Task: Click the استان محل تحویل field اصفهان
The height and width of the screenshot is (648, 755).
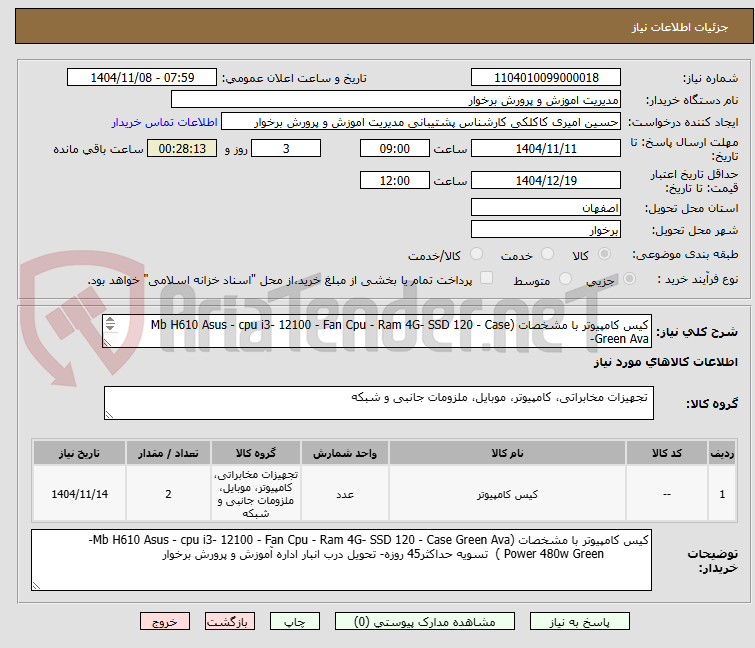Action: [x=546, y=207]
